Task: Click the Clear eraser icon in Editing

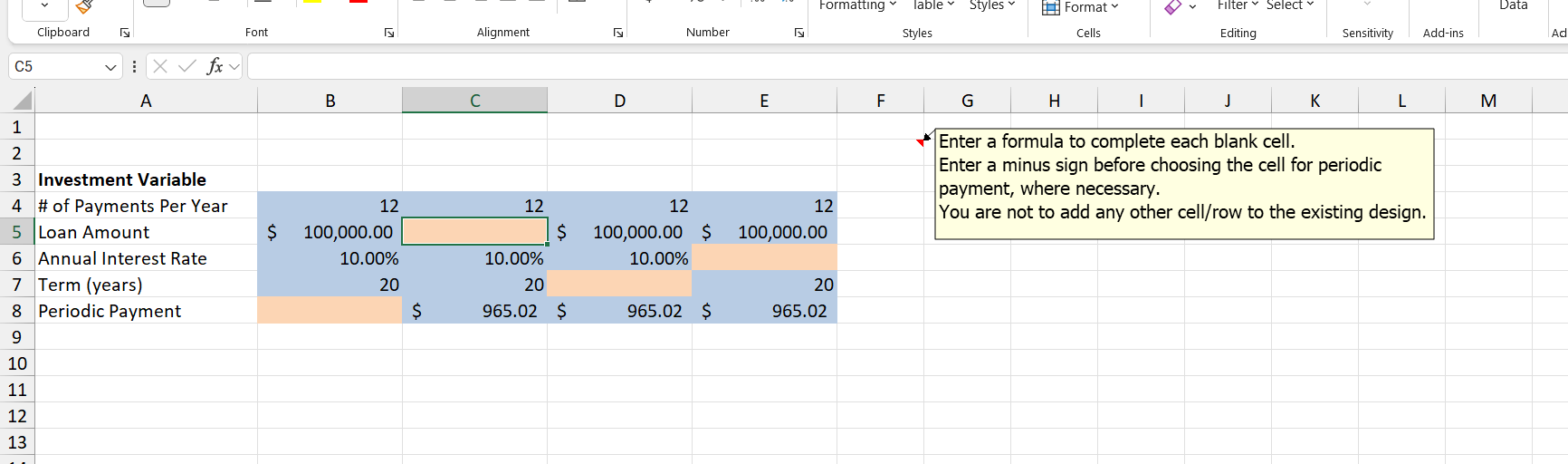Action: 1173,6
